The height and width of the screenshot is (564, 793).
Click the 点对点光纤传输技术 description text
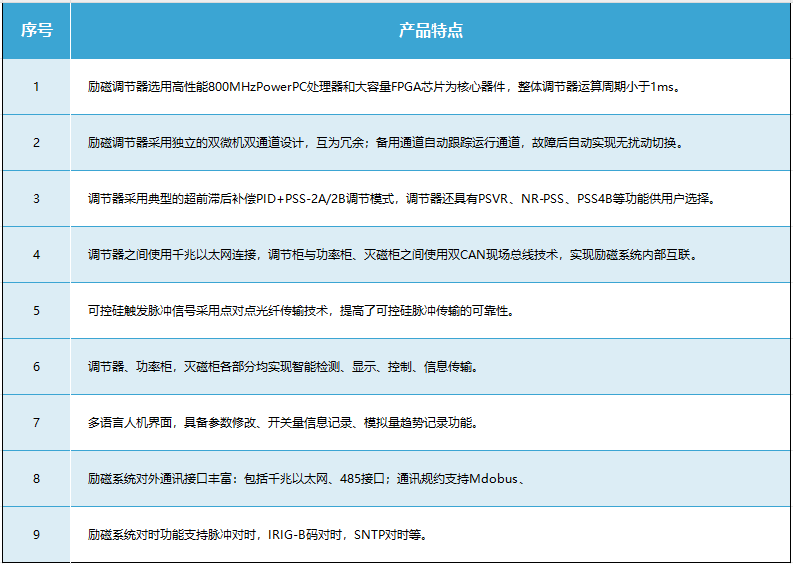[x=300, y=311]
